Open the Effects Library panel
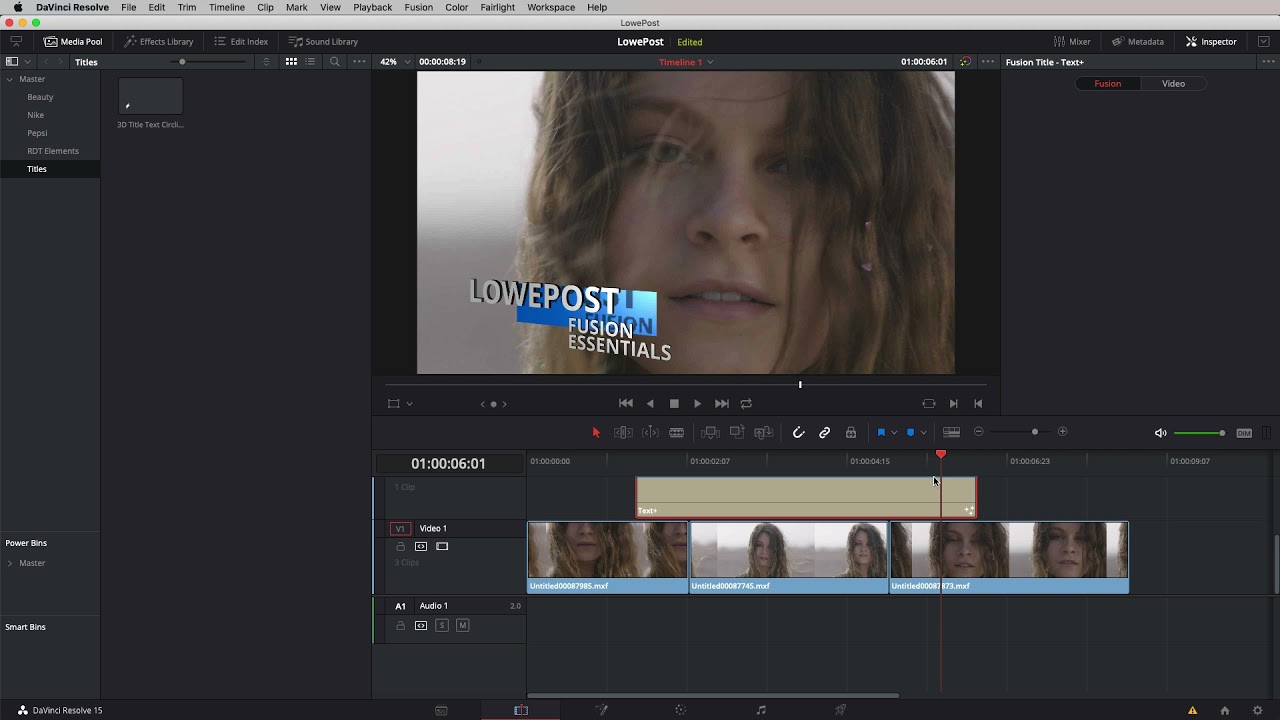 (x=158, y=41)
